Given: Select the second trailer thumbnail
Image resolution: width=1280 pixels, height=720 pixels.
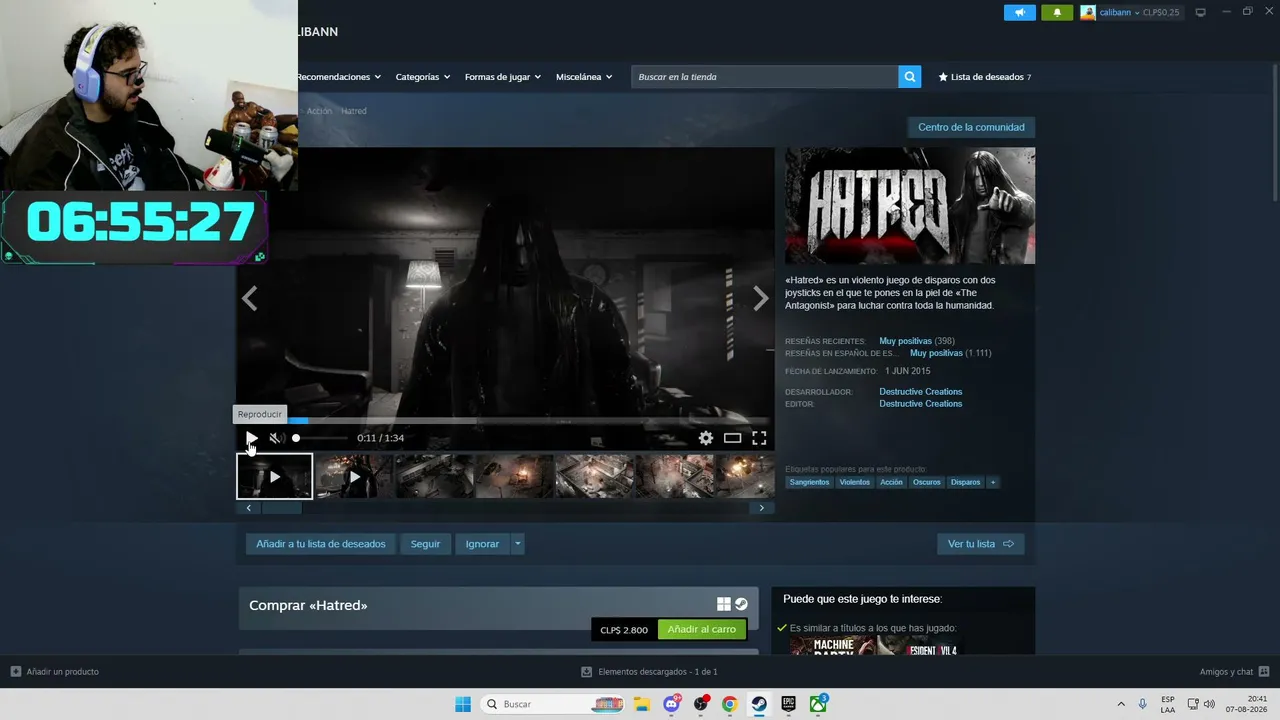Looking at the screenshot, I should pos(354,476).
